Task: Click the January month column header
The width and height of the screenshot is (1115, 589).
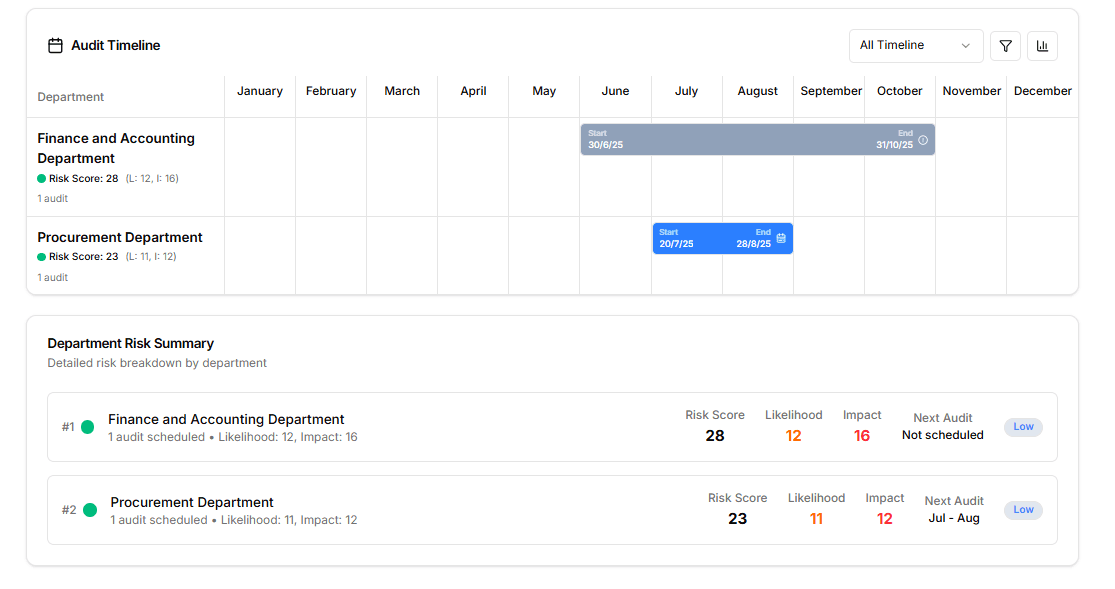Action: pos(260,91)
